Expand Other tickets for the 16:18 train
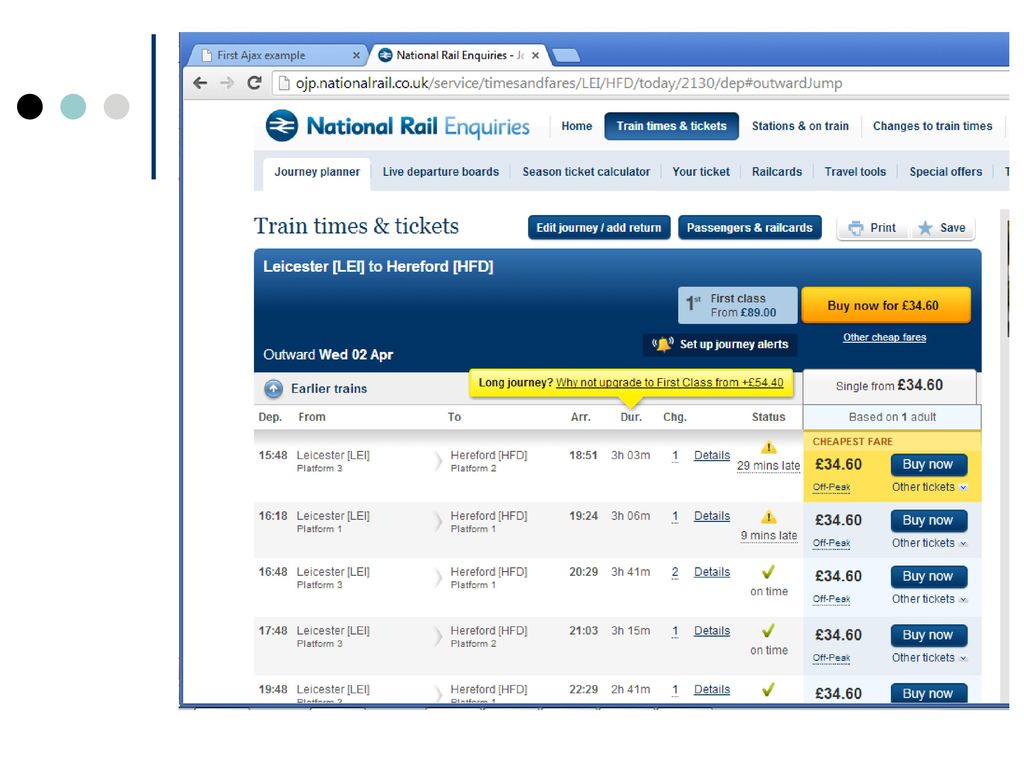 (929, 543)
